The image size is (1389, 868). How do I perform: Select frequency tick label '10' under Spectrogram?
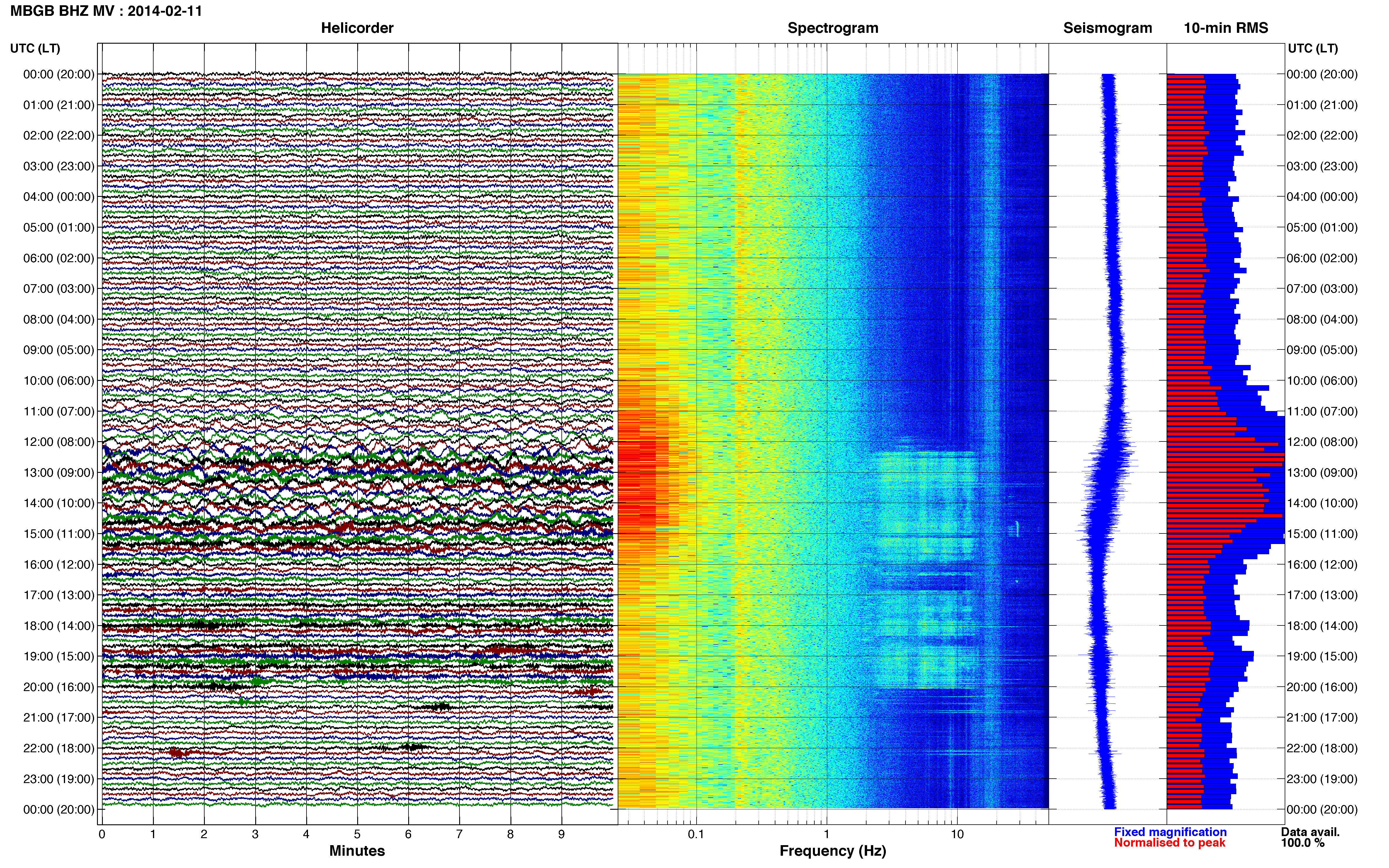click(957, 835)
